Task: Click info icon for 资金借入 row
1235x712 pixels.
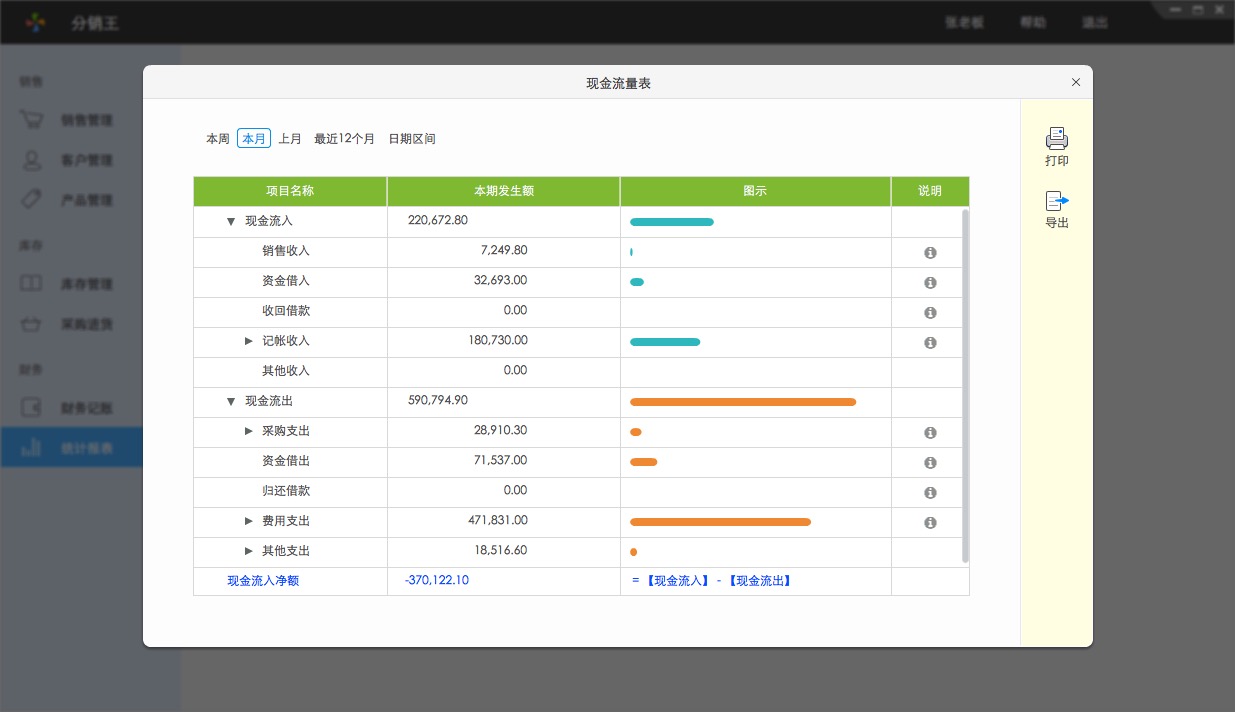Action: tap(930, 283)
